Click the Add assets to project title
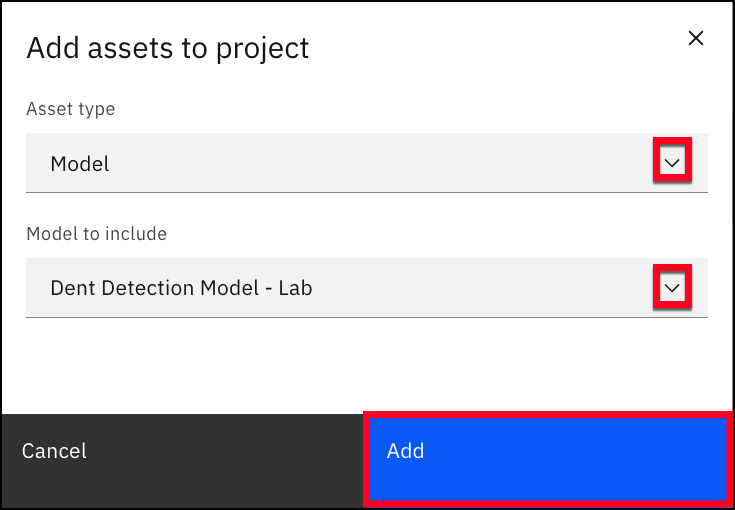735x510 pixels. click(x=168, y=48)
